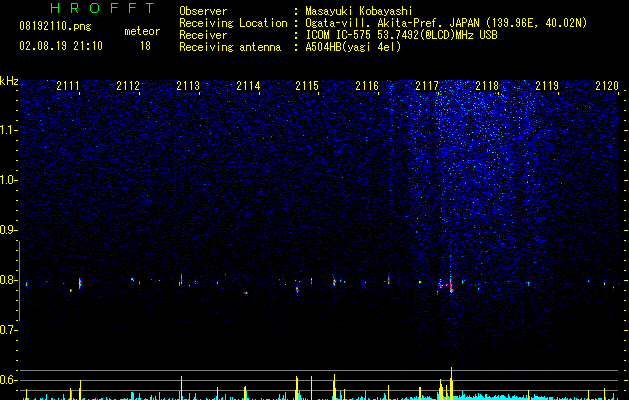Click the "Receiving Location" field label
This screenshot has width=629, height=400.
pyautogui.click(x=233, y=23)
